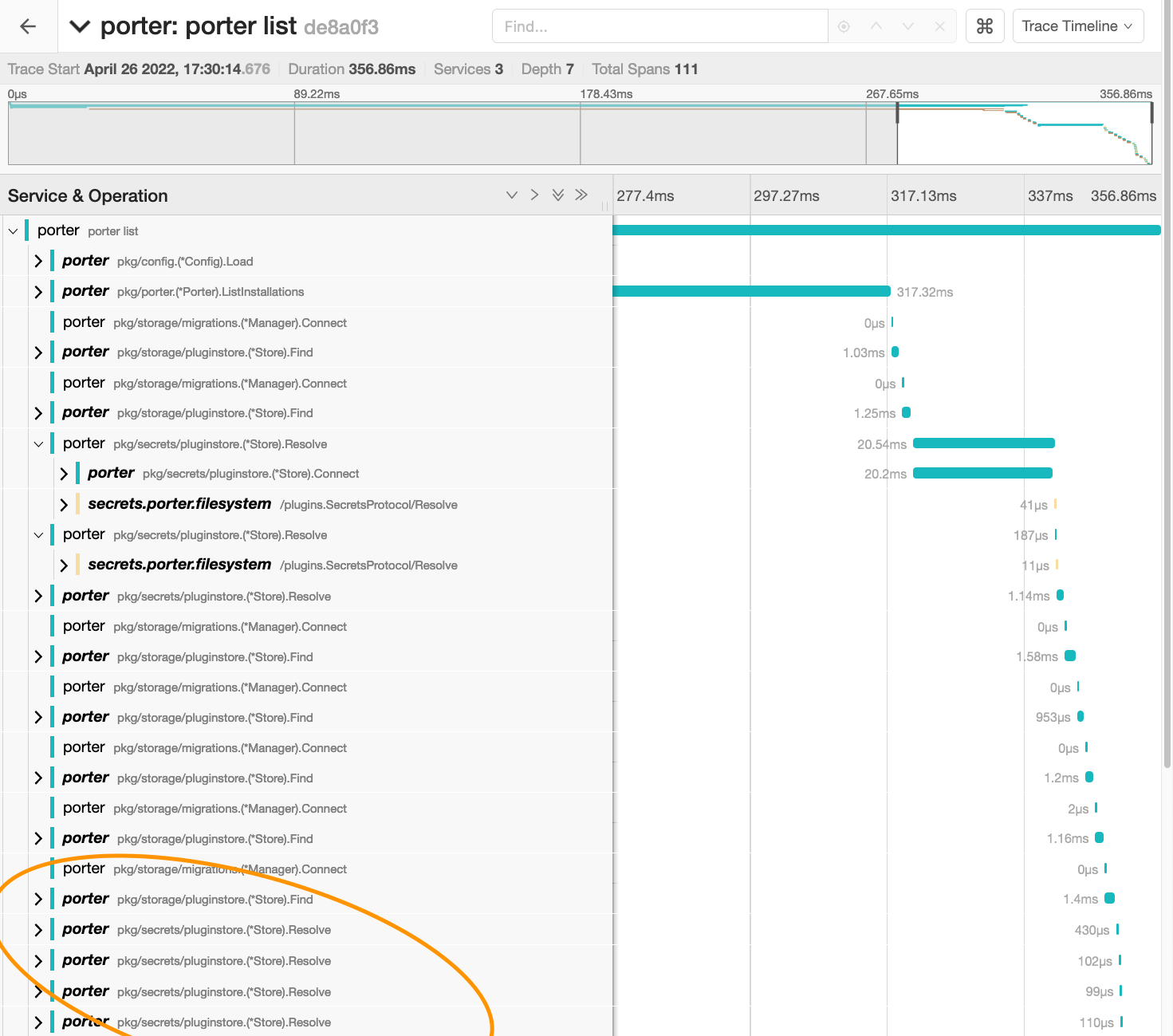Expand the pkg/config.(*Config).Load span
The height and width of the screenshot is (1036, 1173).
pos(38,261)
